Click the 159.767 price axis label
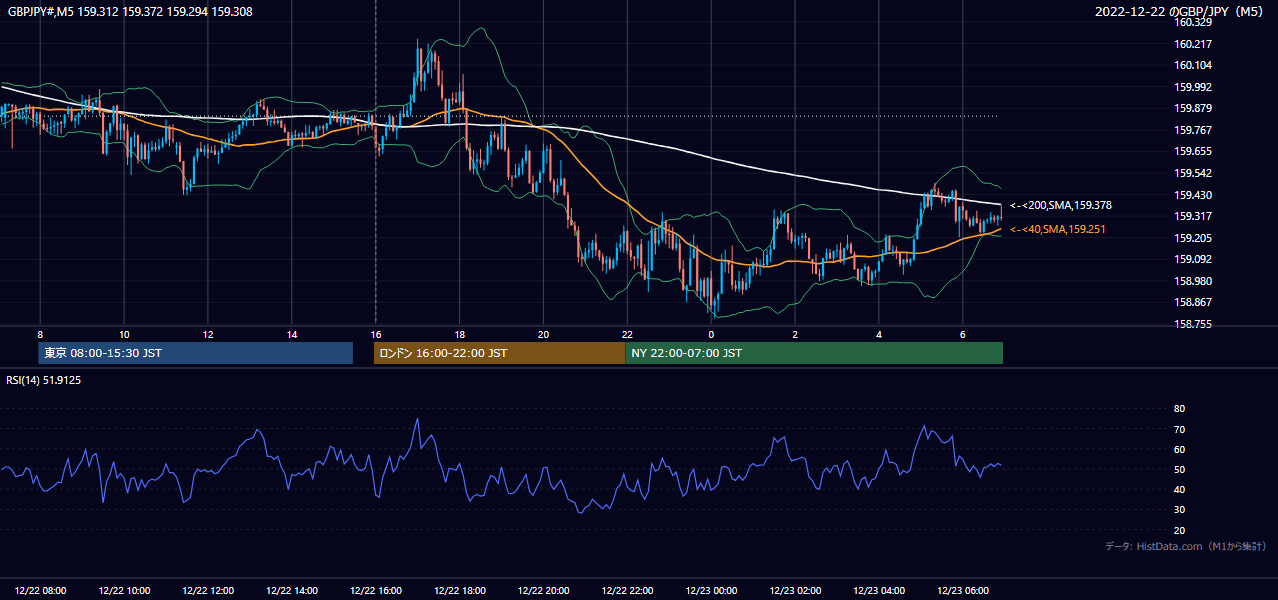 click(1193, 130)
